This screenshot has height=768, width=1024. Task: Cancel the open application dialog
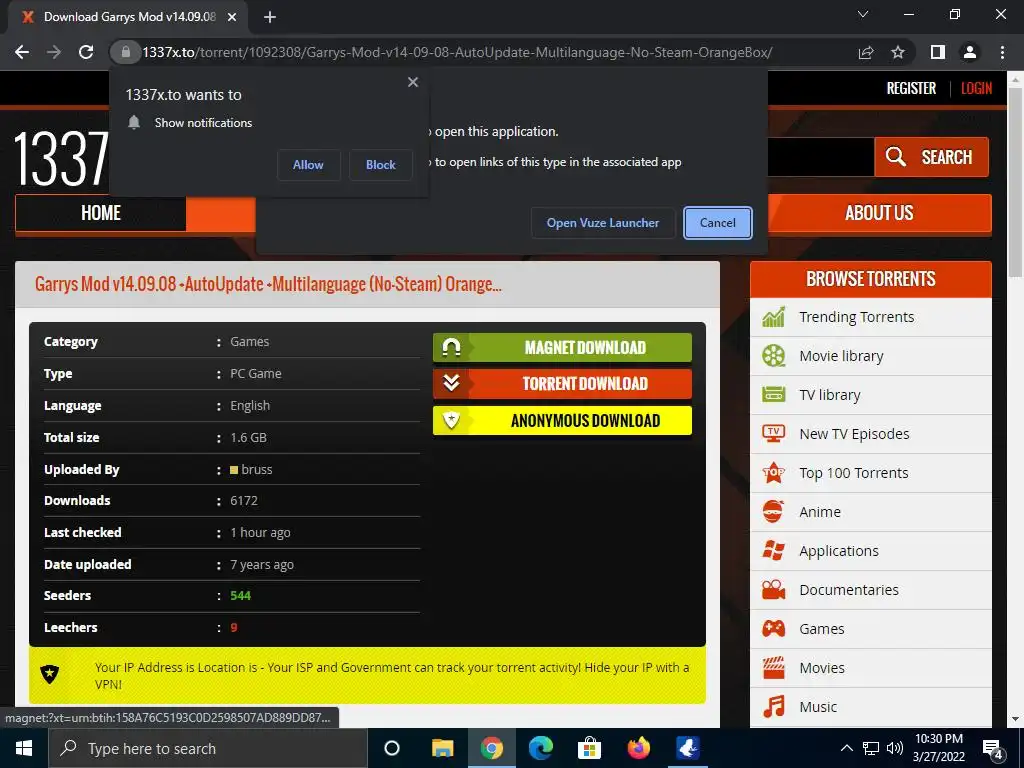pos(718,223)
